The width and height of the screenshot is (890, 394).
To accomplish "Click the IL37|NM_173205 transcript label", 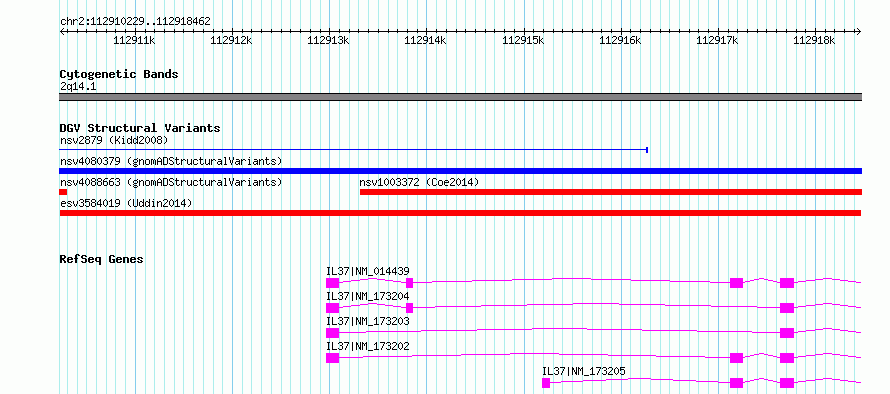I will [x=584, y=371].
